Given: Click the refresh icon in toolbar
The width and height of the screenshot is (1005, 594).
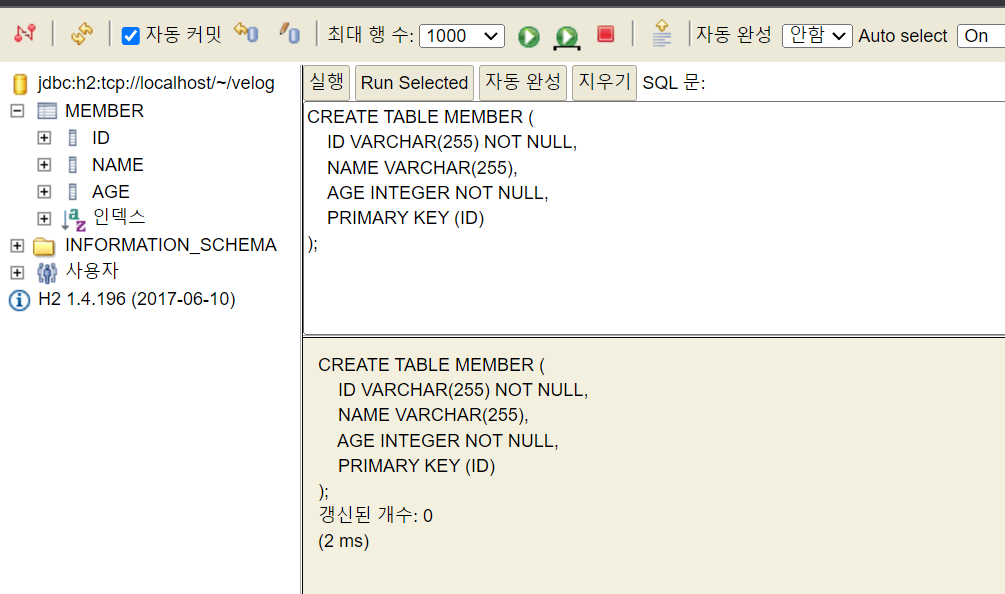Looking at the screenshot, I should [81, 33].
